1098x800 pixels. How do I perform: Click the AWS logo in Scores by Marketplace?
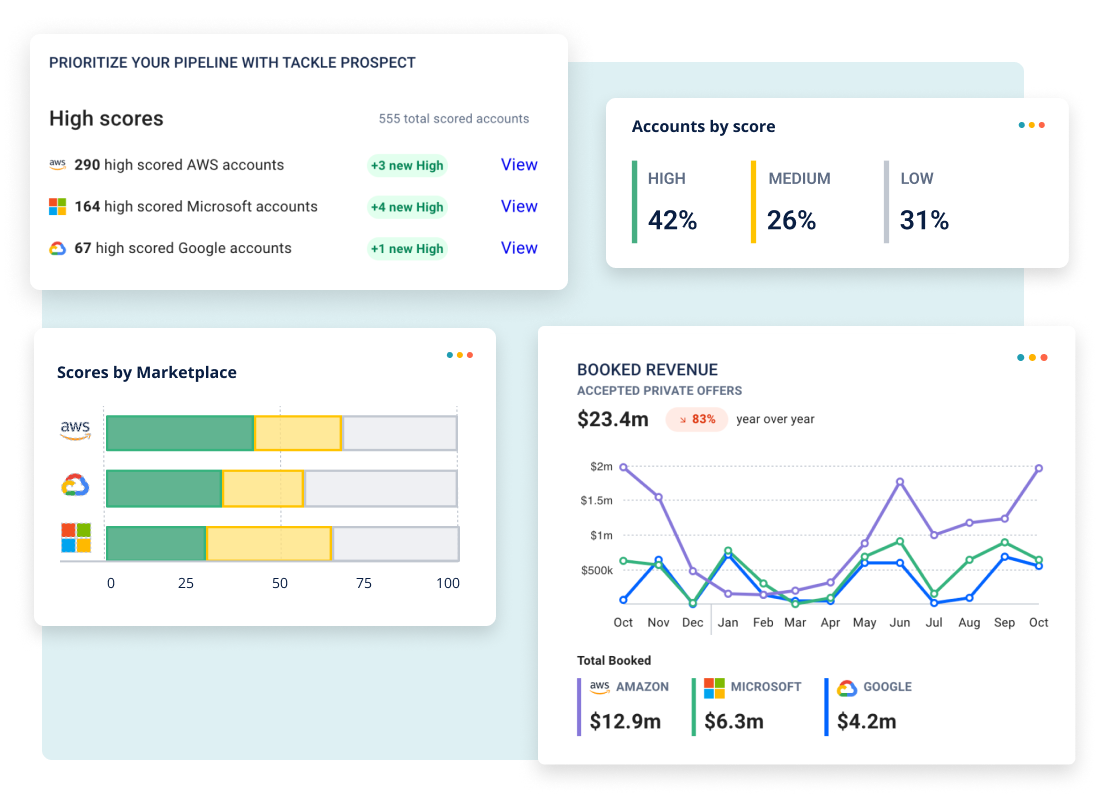75,431
